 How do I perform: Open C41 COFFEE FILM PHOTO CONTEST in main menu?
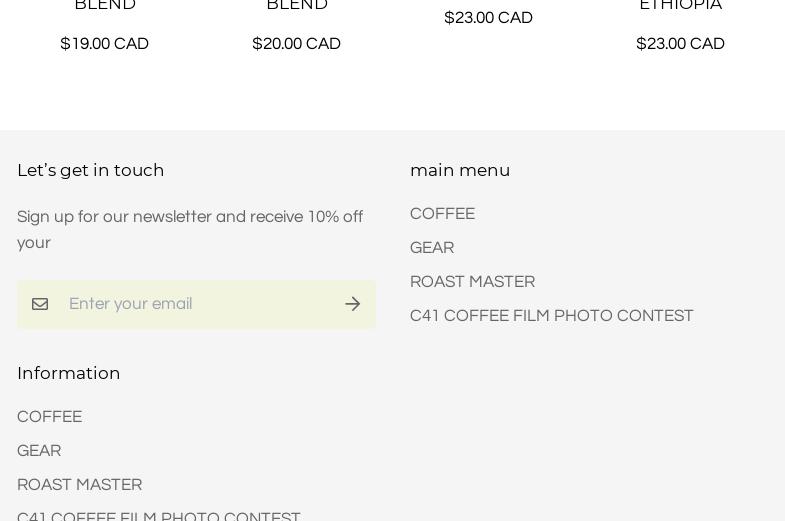click(x=551, y=316)
